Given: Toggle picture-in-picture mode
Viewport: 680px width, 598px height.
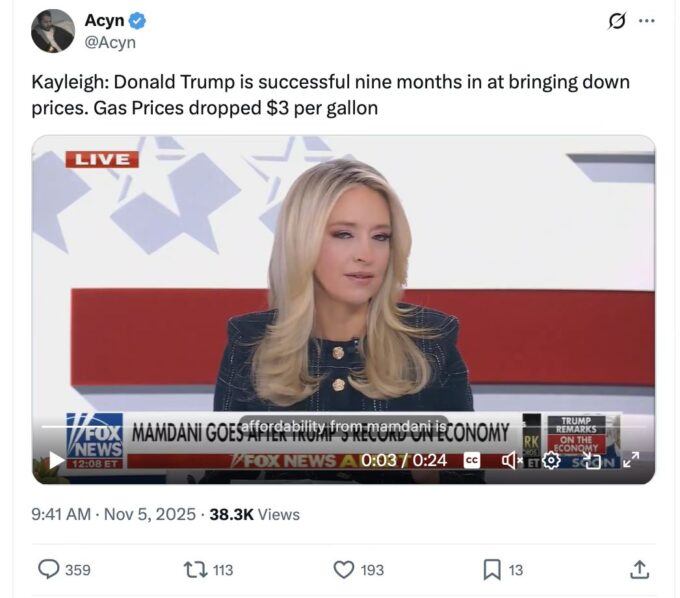Looking at the screenshot, I should (592, 460).
